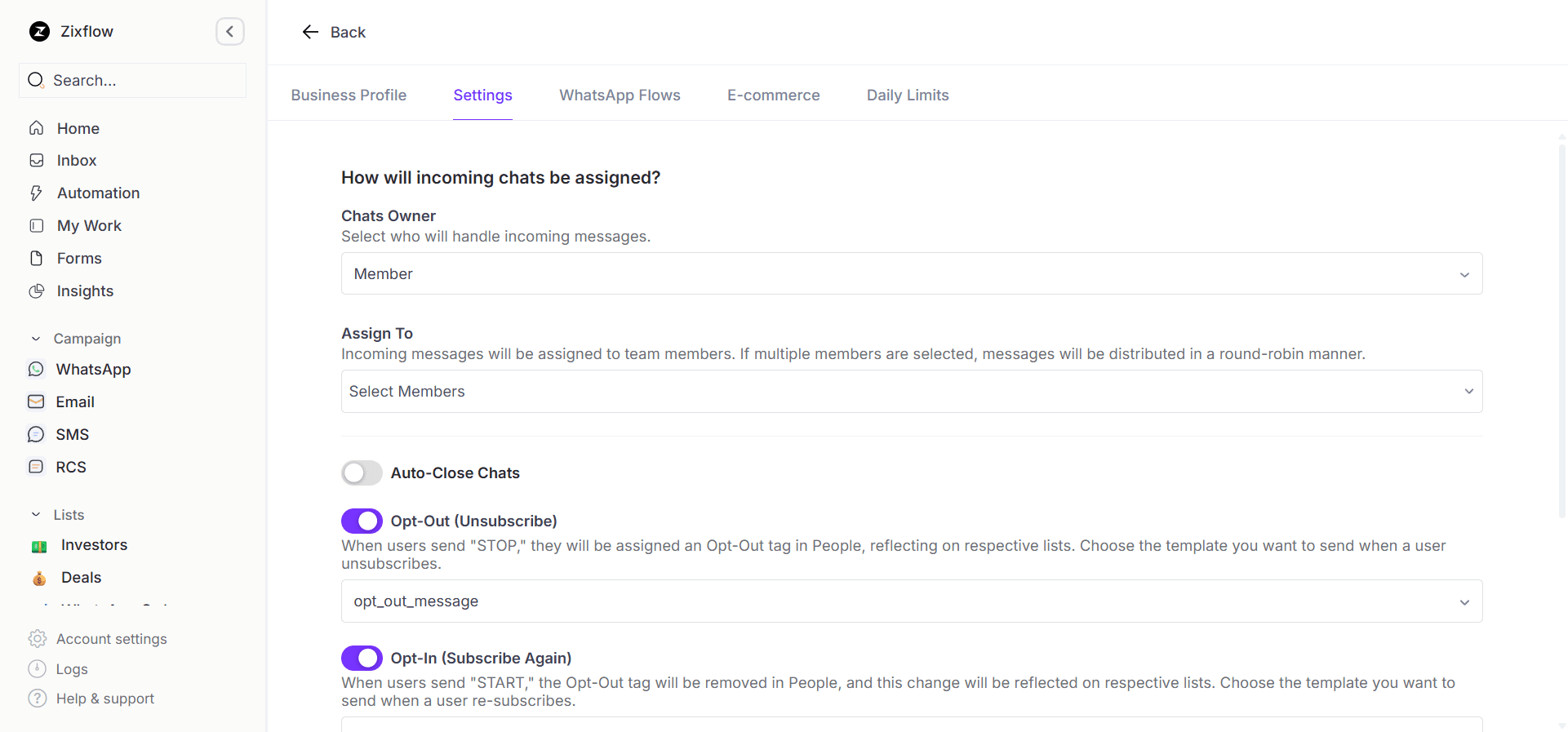Click chevron arrow in Chats Owner field
1568x732 pixels.
pos(1464,275)
